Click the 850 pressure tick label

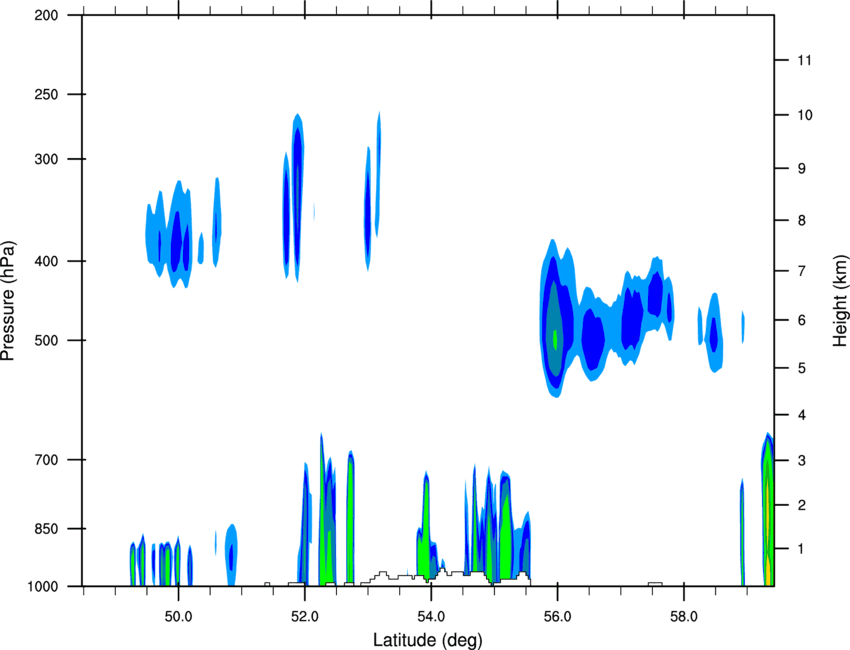[x=47, y=529]
